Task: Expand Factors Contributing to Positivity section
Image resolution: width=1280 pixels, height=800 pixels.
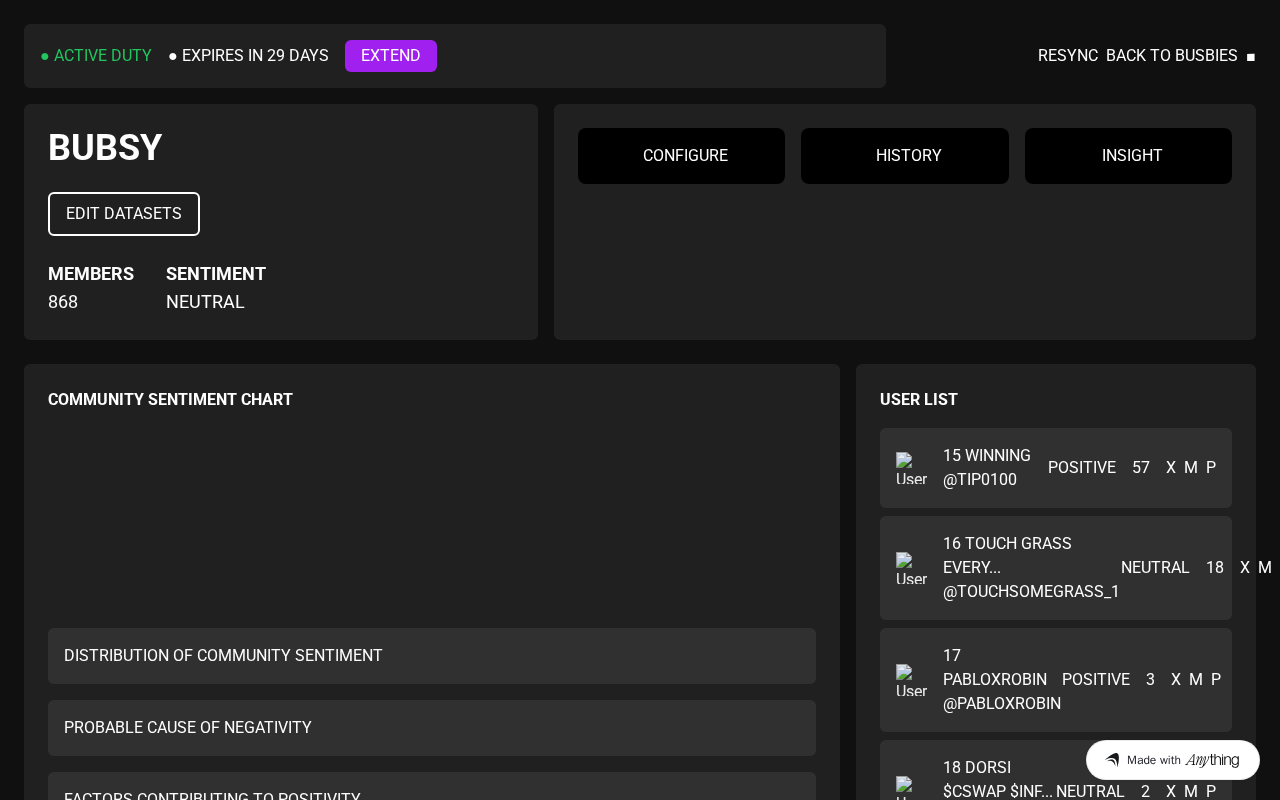Action: coord(432,790)
